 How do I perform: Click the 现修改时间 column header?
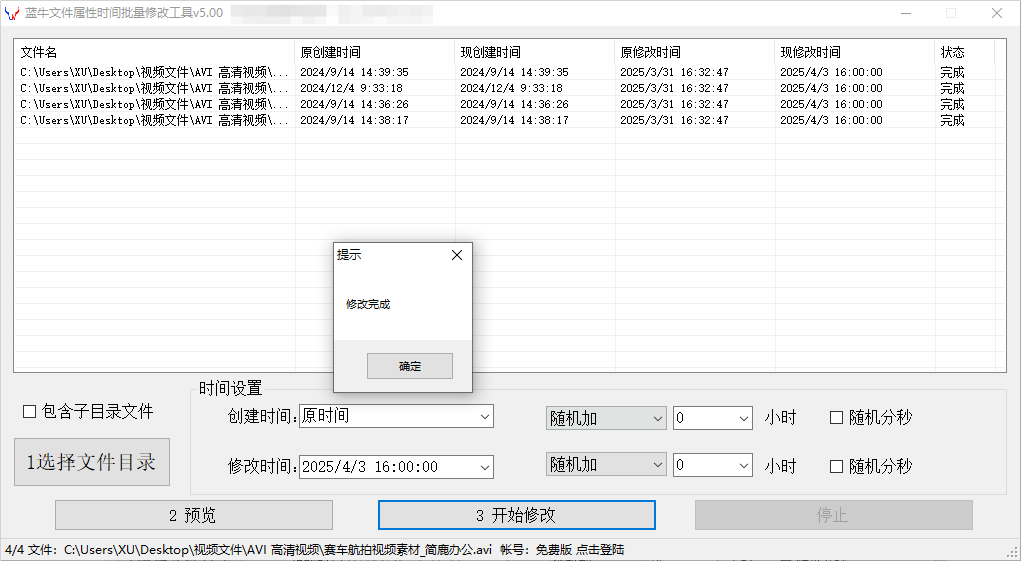[855, 52]
